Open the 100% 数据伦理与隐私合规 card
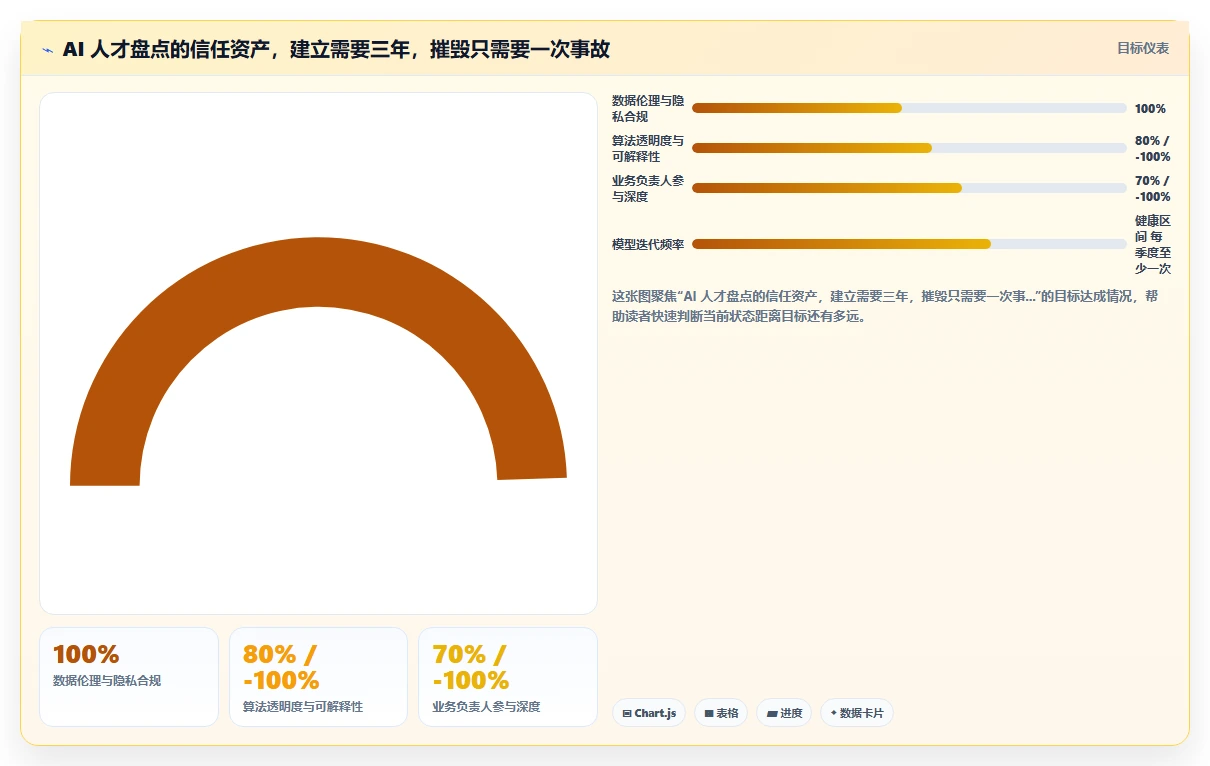The width and height of the screenshot is (1210, 766). tap(129, 677)
